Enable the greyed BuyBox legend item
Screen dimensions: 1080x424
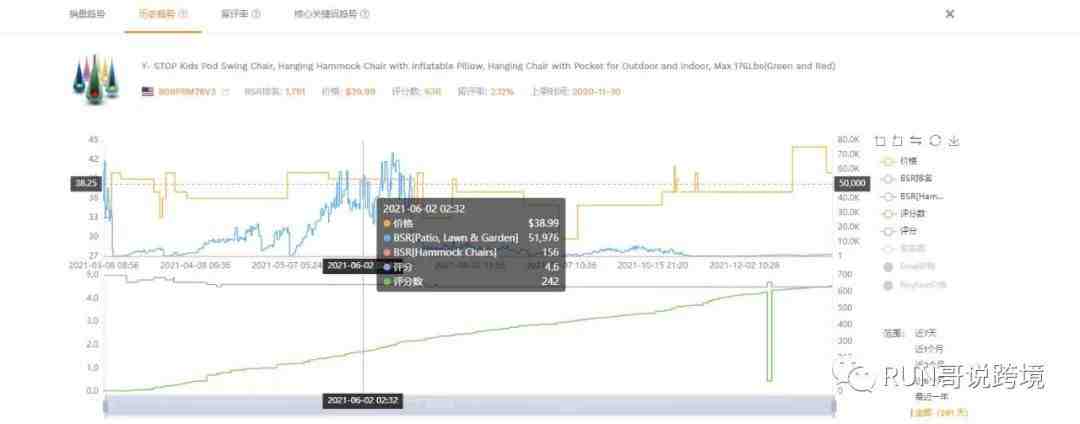pyautogui.click(x=914, y=284)
